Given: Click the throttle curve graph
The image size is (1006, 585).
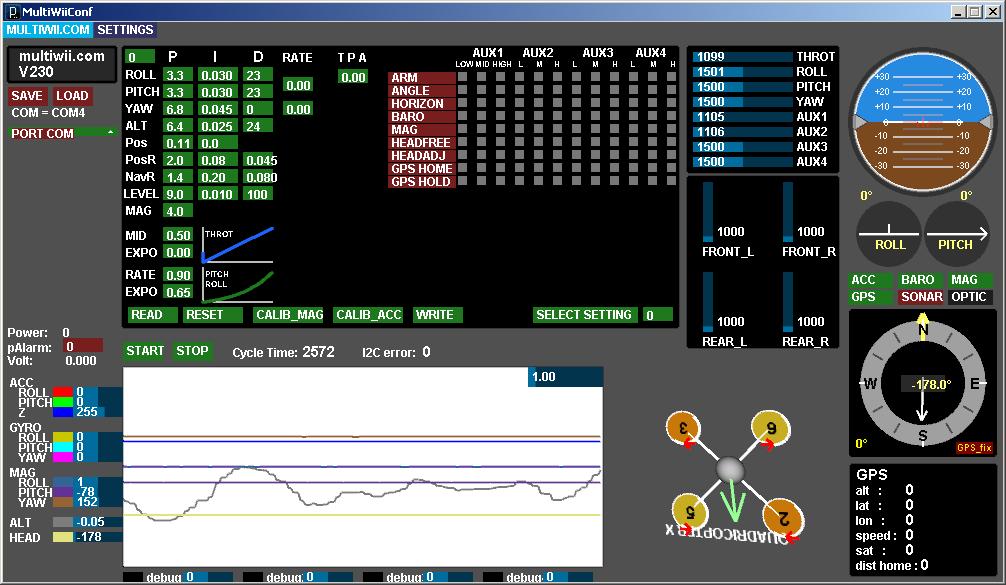Looking at the screenshot, I should tap(238, 244).
